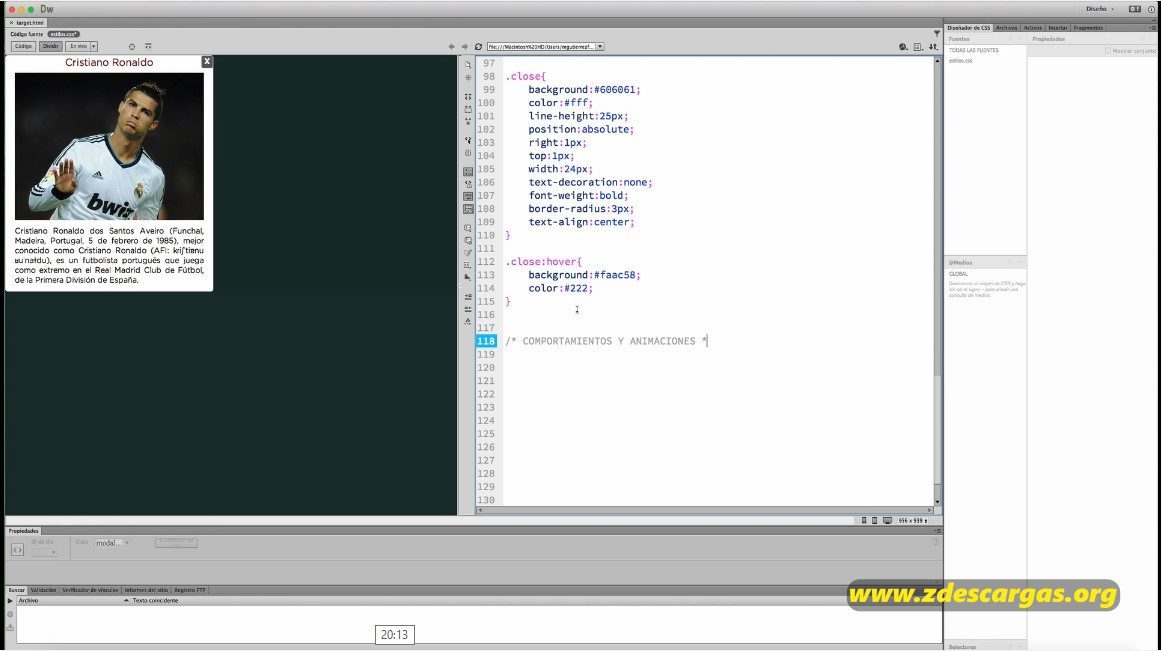The image size is (1161, 651).
Task: Click the info circle icon top right
Action: click(x=1151, y=9)
